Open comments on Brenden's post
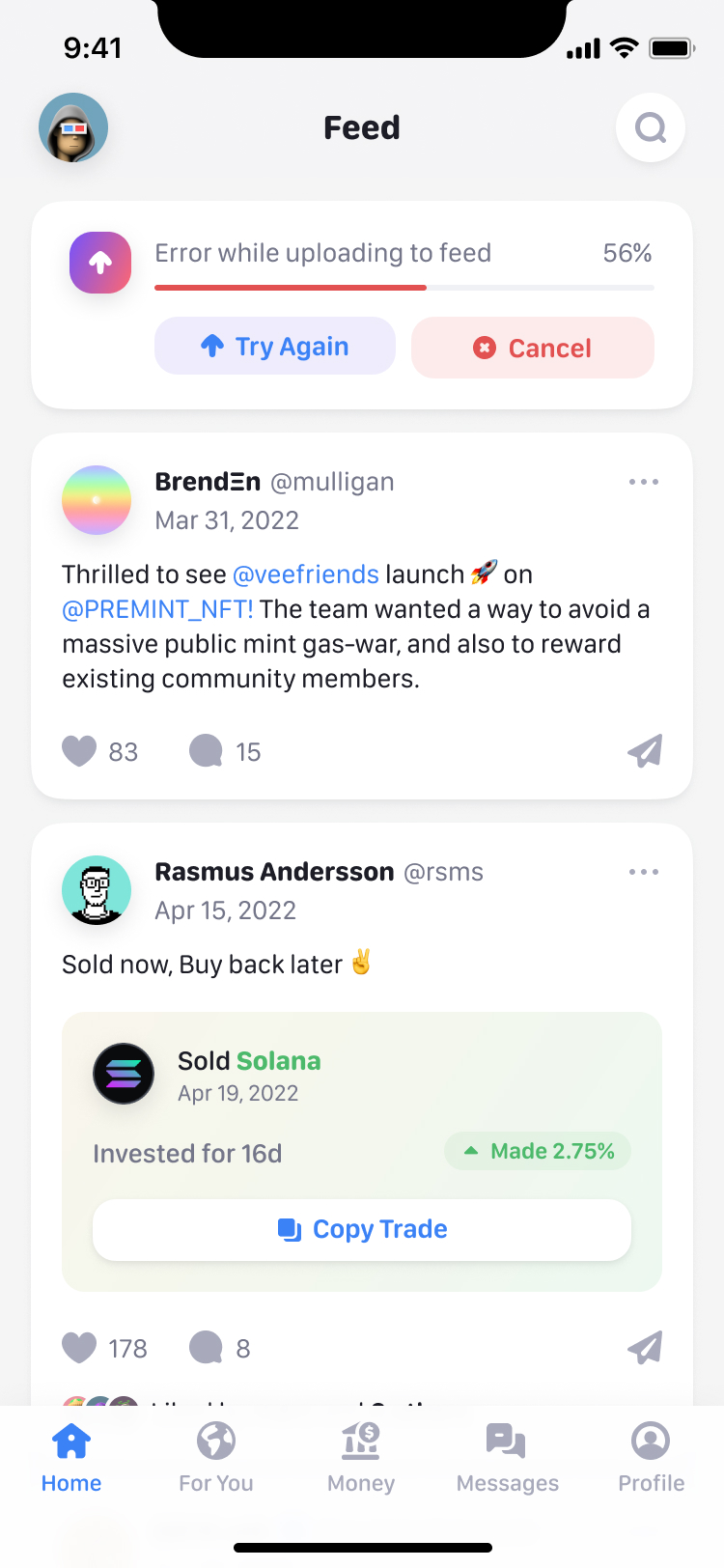Viewport: 724px width, 1568px height. [206, 751]
